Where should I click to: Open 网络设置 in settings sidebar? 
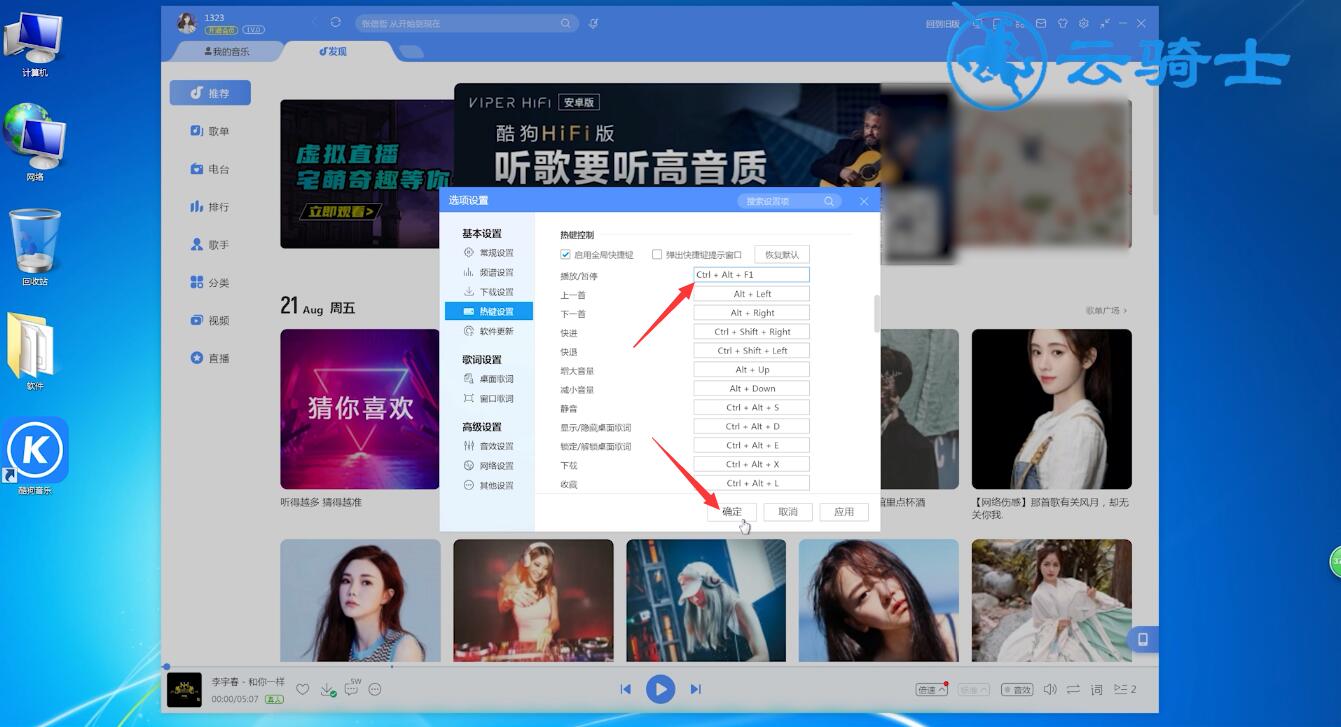488,466
